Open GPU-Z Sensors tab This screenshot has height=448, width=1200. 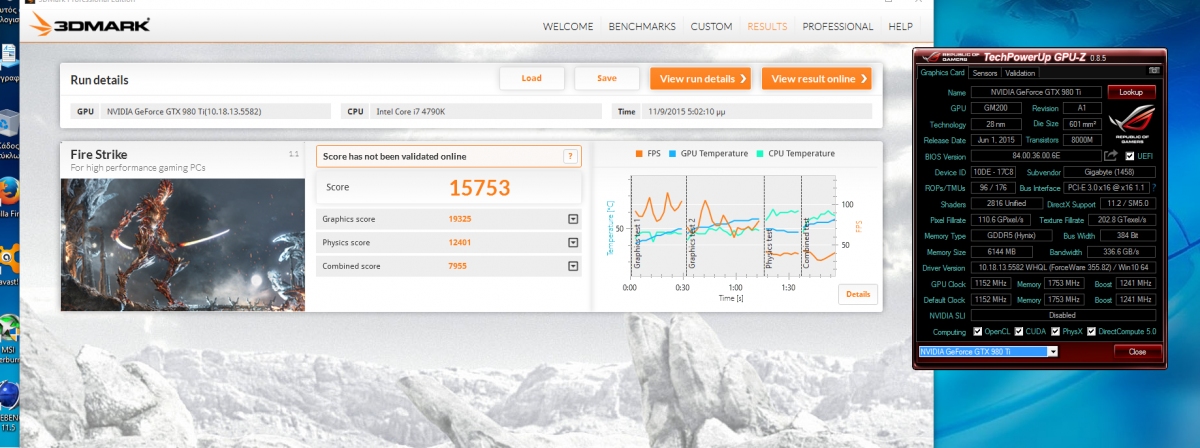(984, 72)
